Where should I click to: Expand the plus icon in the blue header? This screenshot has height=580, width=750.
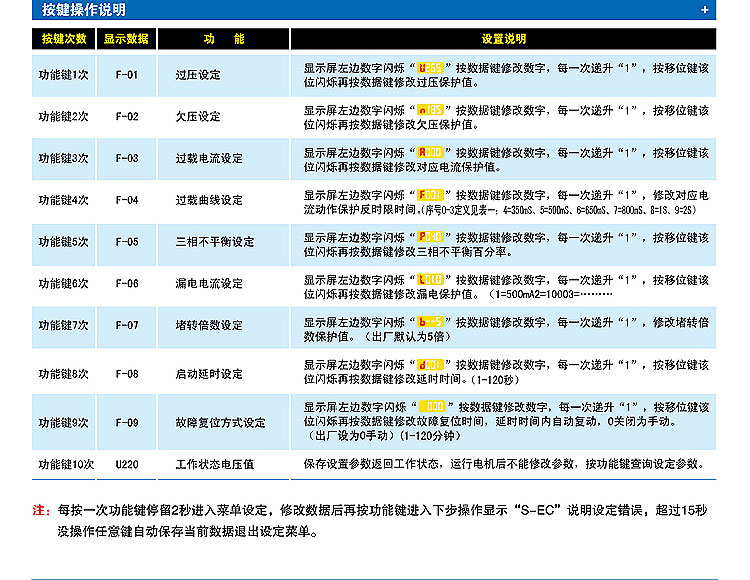pos(705,10)
